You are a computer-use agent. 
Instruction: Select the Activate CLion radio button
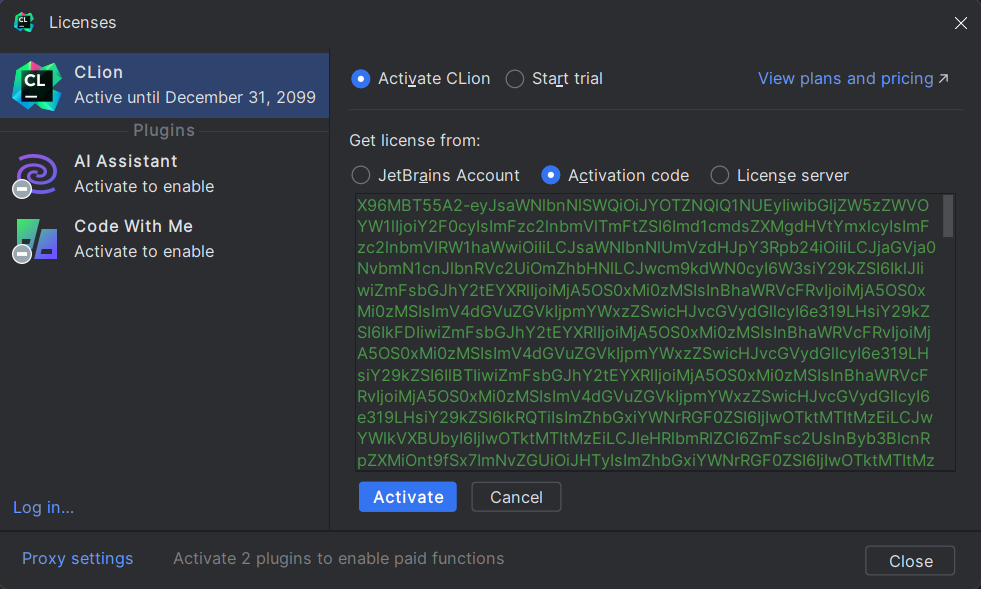[360, 79]
